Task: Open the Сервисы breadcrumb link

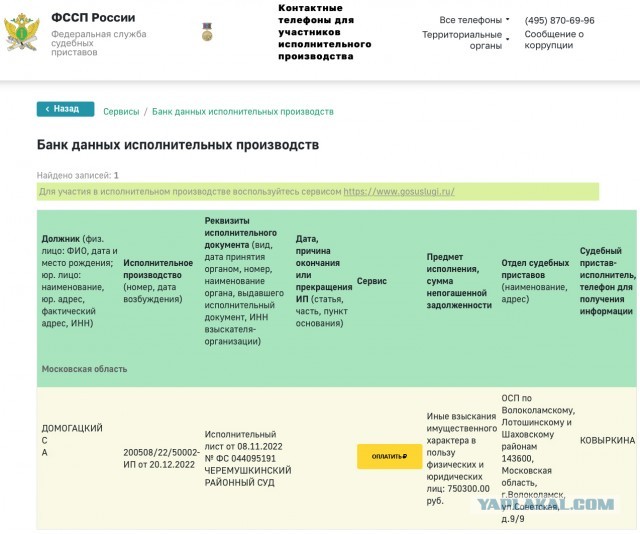Action: point(121,111)
